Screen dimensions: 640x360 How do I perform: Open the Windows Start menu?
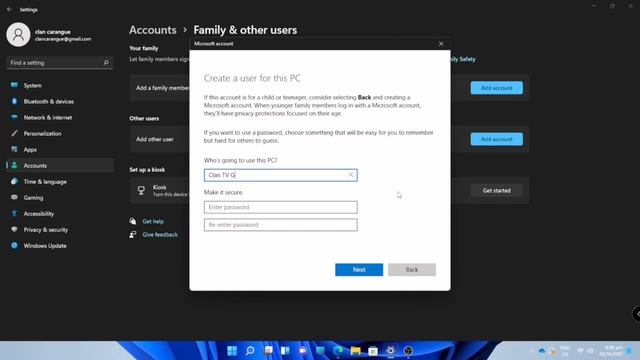coord(232,351)
